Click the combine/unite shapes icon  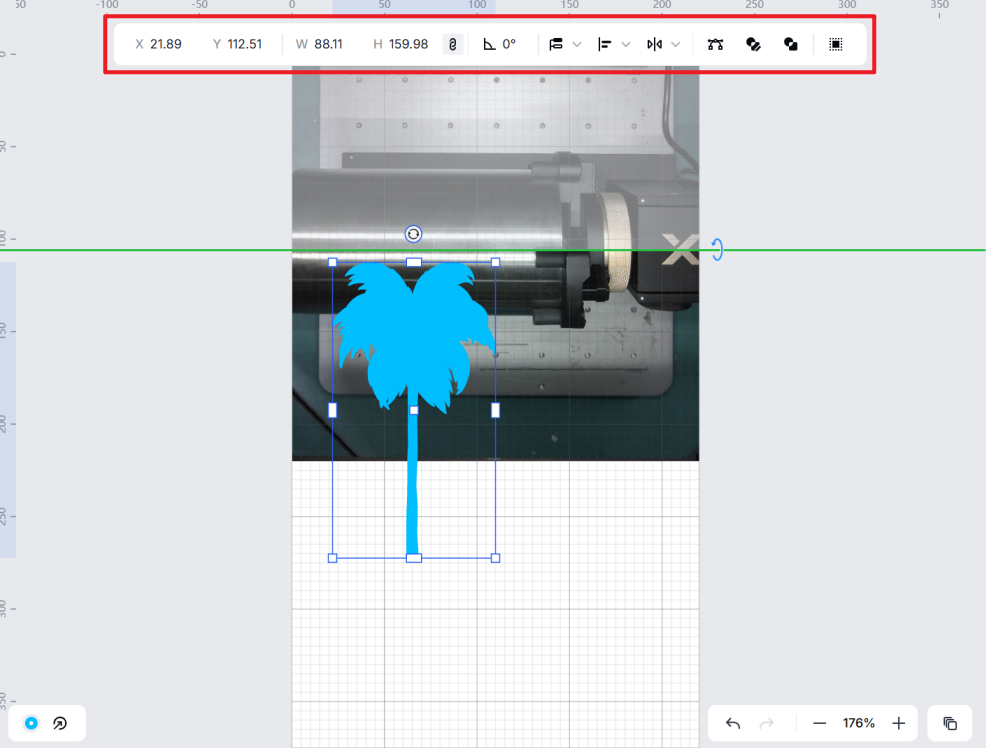pyautogui.click(x=754, y=45)
